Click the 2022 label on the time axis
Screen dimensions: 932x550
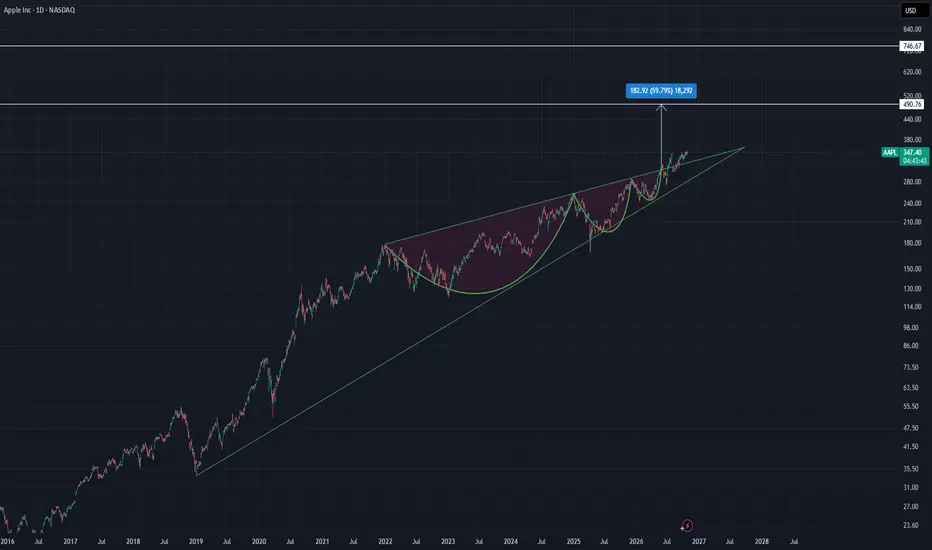click(385, 542)
